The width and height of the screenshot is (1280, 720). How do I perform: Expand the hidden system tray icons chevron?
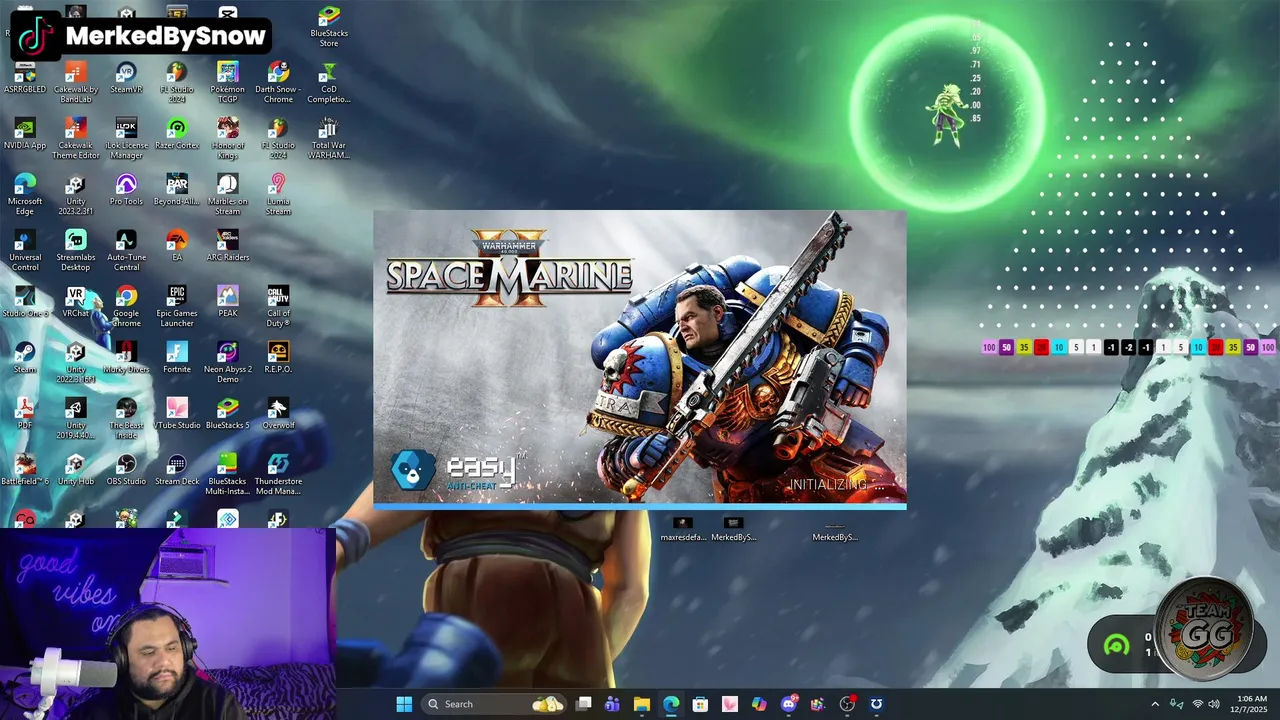point(1155,704)
